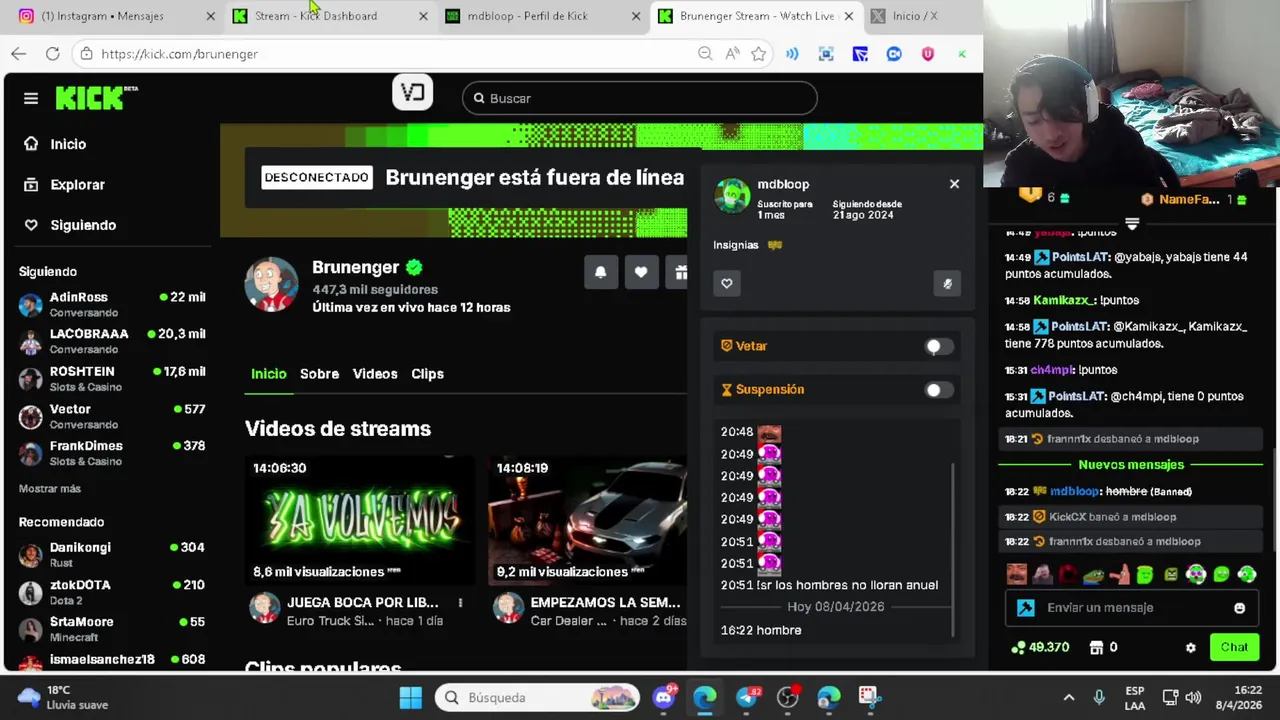Go to Siguiendo in left sidebar

tap(70, 225)
